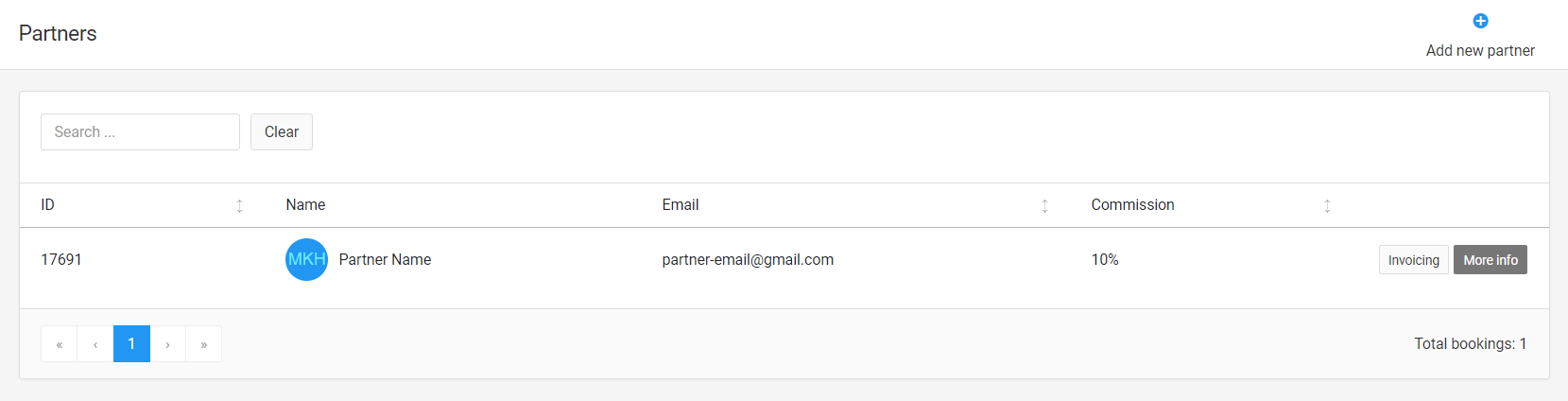The width and height of the screenshot is (1568, 401).
Task: Click the Add new partner label
Action: point(1480,51)
